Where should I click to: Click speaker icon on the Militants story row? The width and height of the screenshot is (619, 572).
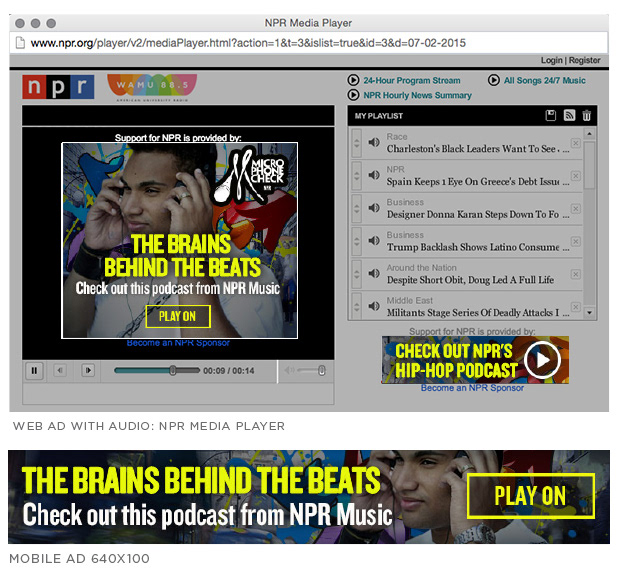pyautogui.click(x=374, y=306)
